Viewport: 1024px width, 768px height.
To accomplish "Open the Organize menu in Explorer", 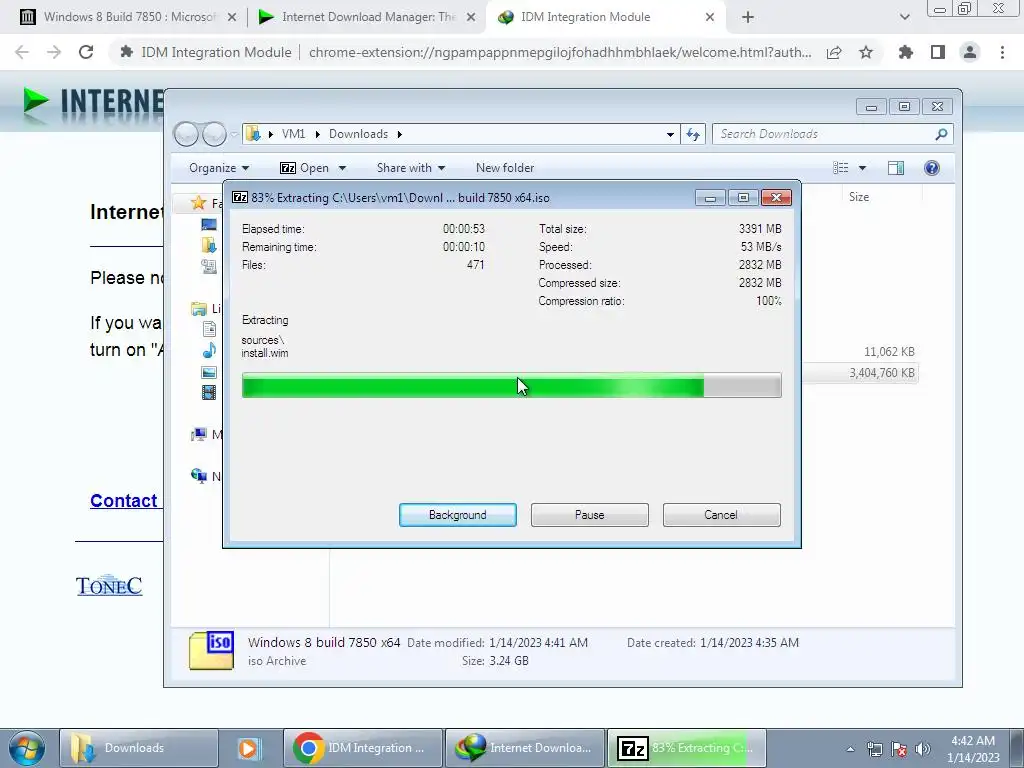I will pyautogui.click(x=219, y=168).
